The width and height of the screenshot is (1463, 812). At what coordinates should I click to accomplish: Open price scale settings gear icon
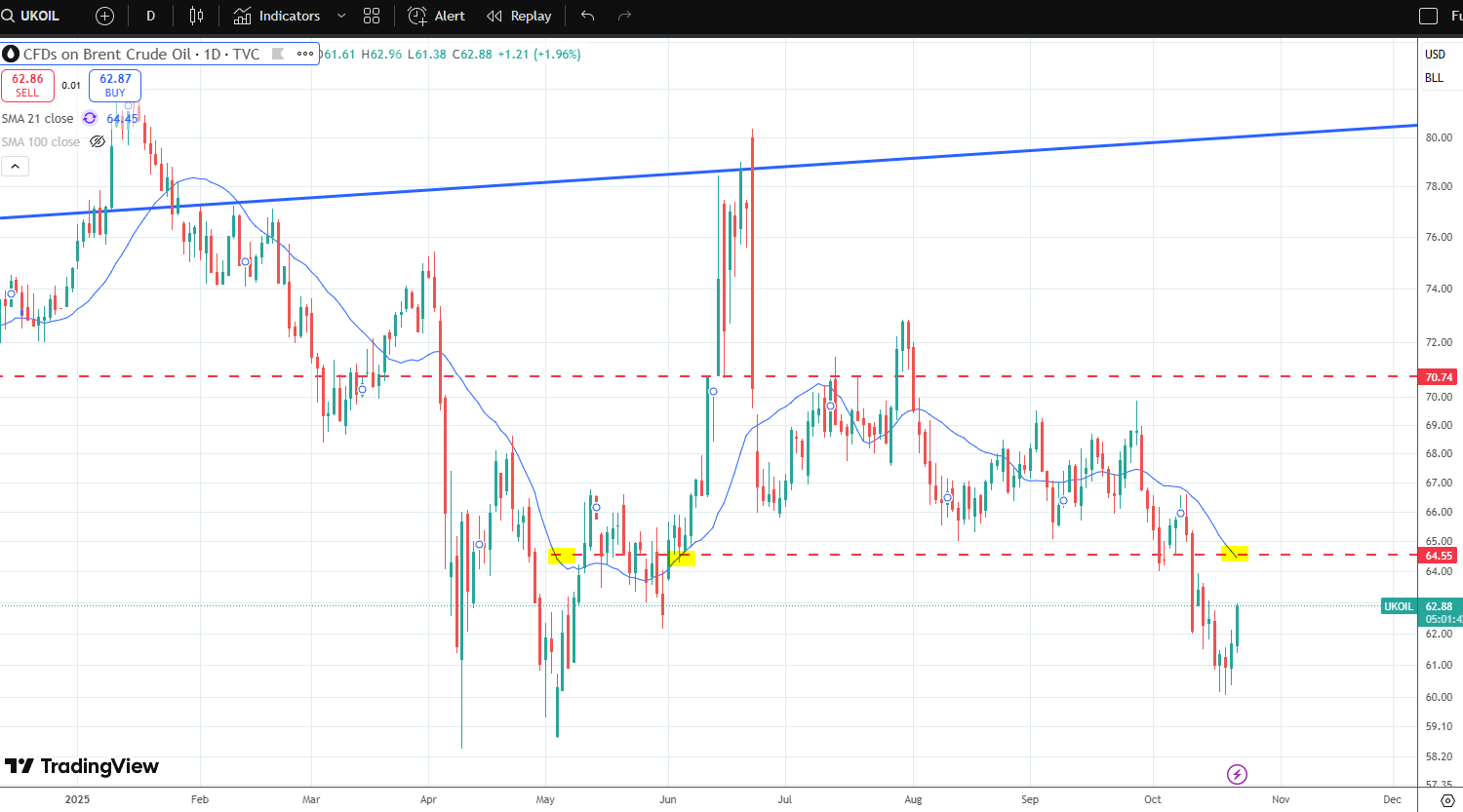pyautogui.click(x=1447, y=800)
